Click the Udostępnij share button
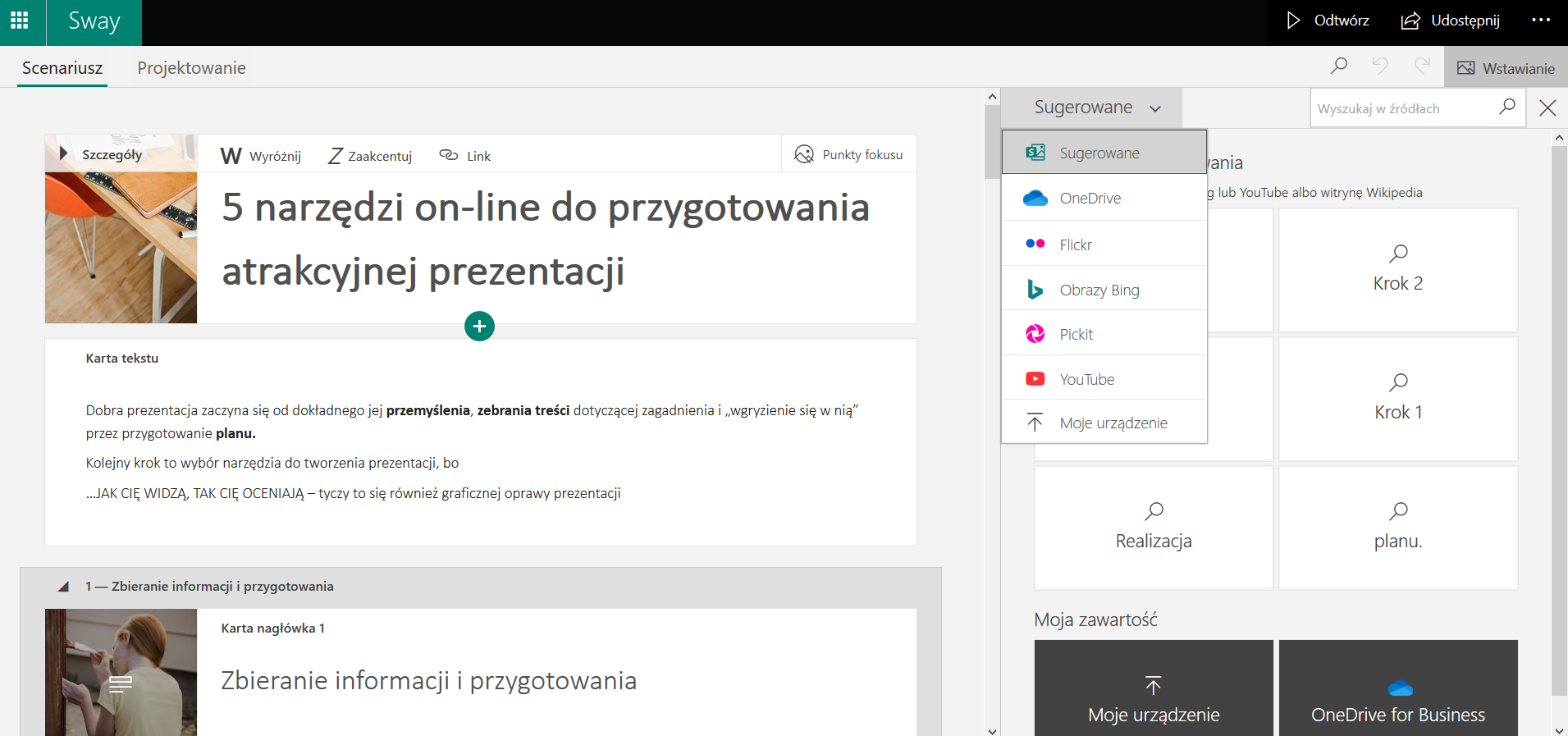 (x=1450, y=21)
